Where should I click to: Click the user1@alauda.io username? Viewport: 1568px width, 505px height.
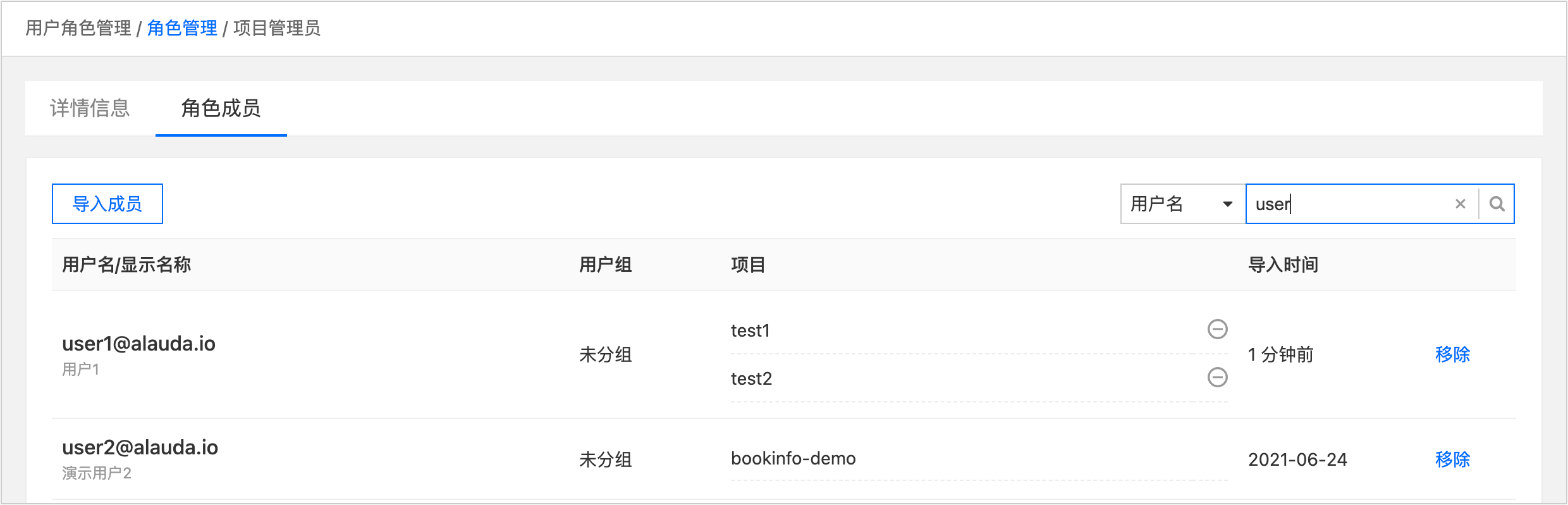[x=138, y=344]
